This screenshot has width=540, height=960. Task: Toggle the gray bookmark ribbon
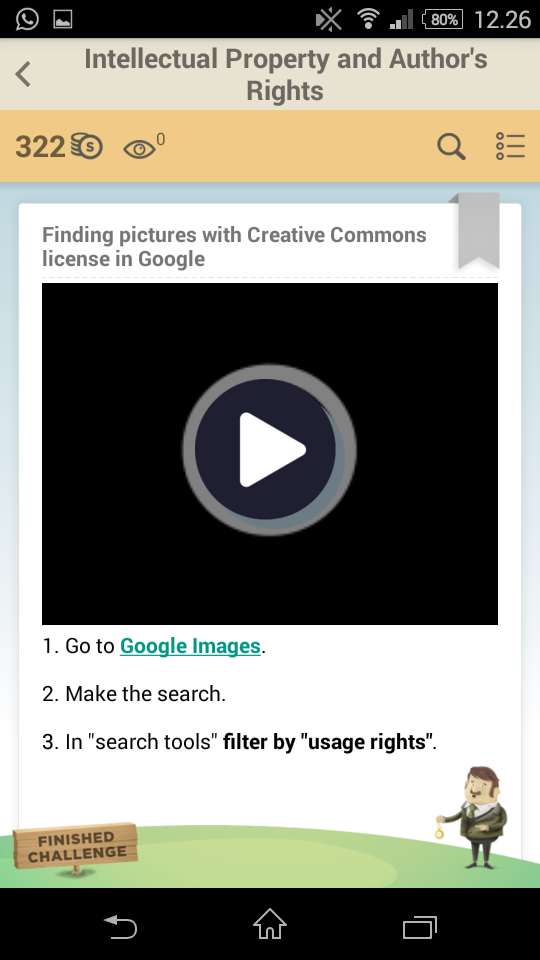pyautogui.click(x=478, y=230)
